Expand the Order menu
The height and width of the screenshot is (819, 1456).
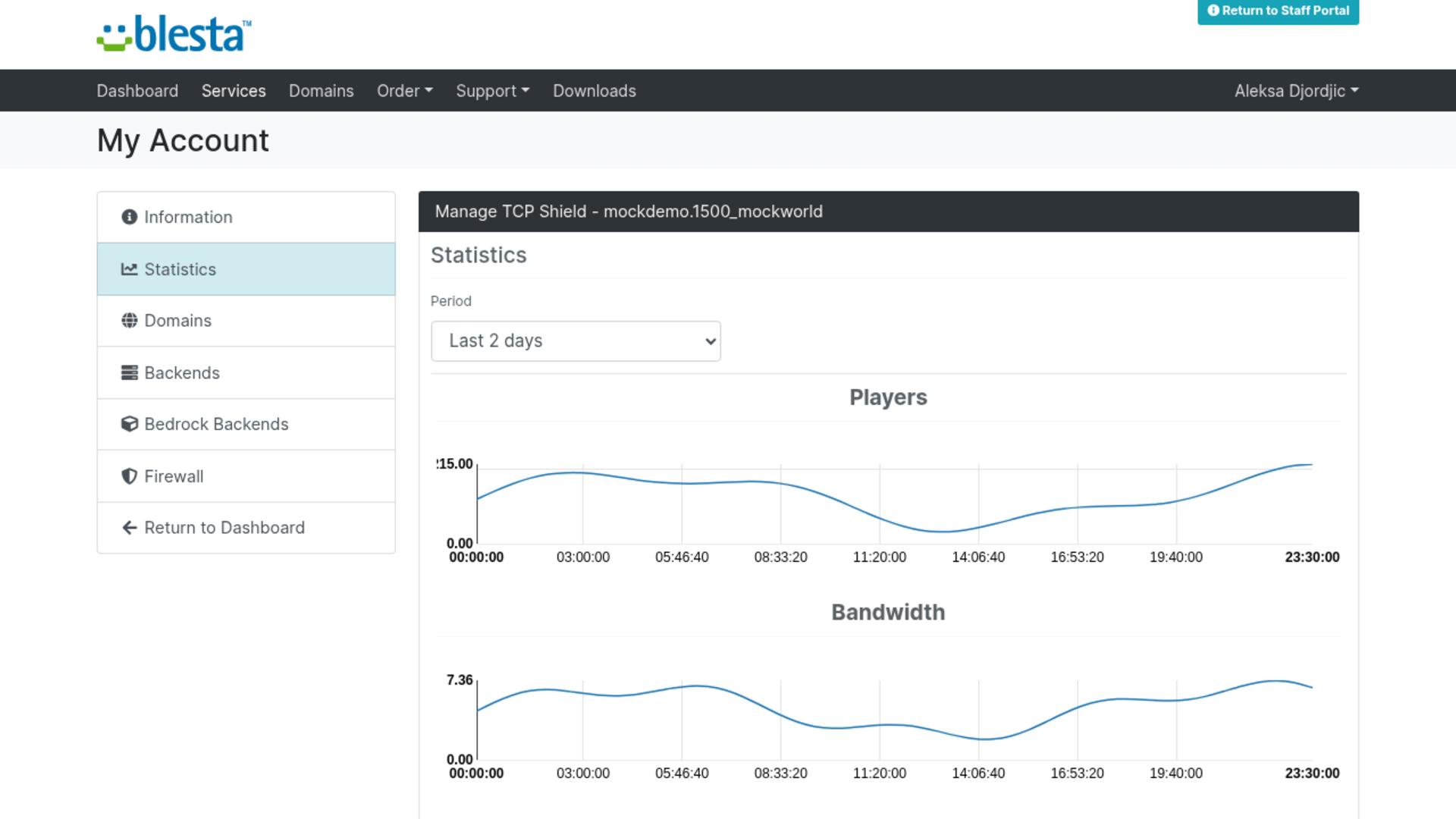point(405,91)
